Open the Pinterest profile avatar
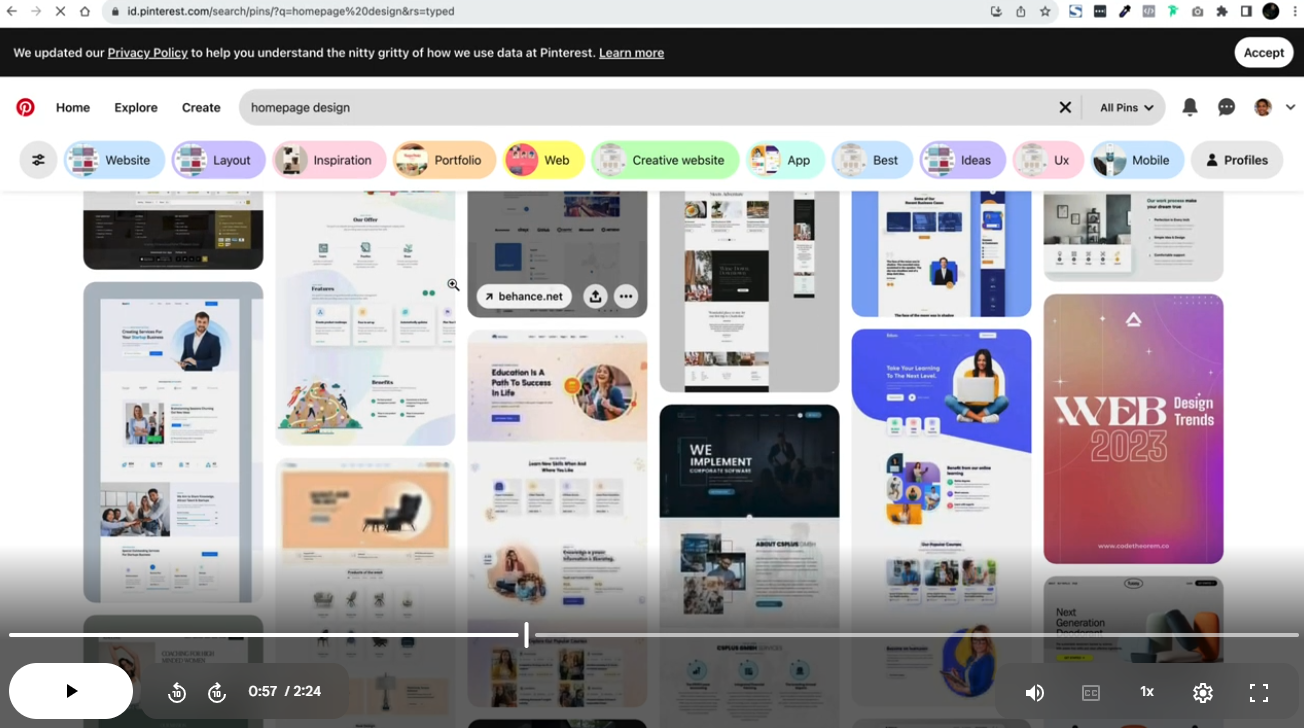This screenshot has height=728, width=1304. tap(1263, 107)
